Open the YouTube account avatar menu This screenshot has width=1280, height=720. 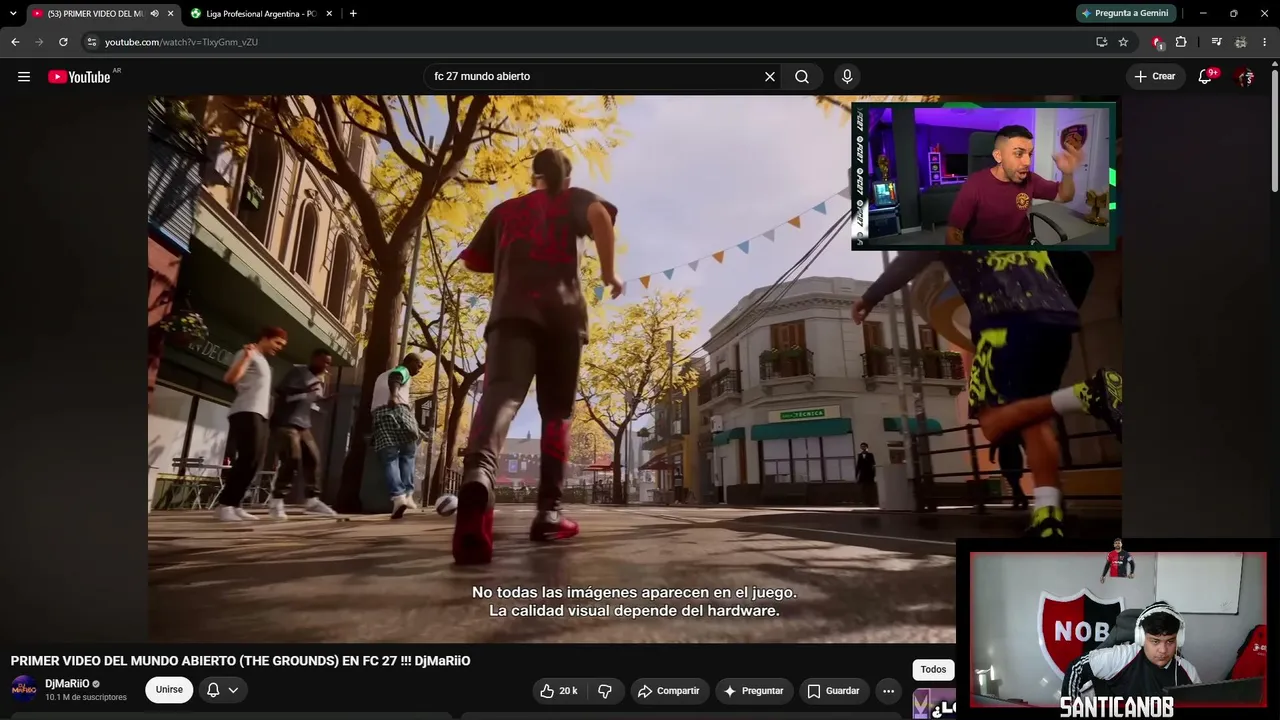(x=1245, y=77)
